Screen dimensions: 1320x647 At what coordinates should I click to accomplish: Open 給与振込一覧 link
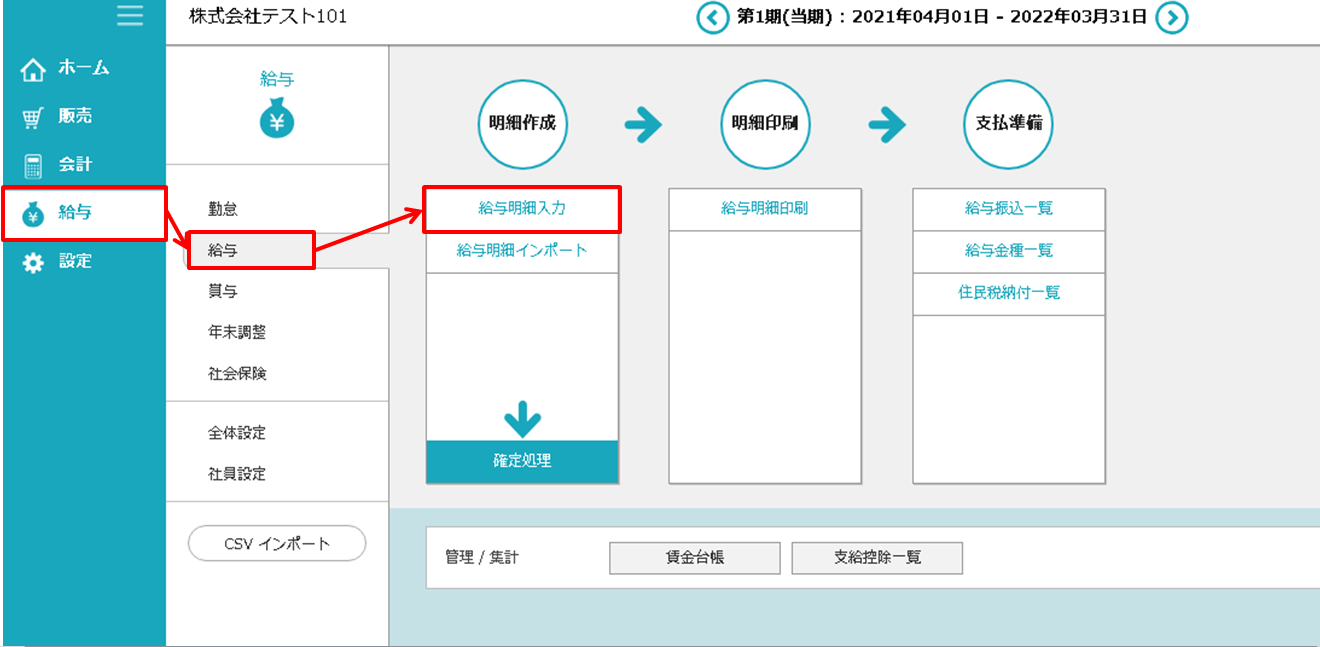tap(1008, 209)
